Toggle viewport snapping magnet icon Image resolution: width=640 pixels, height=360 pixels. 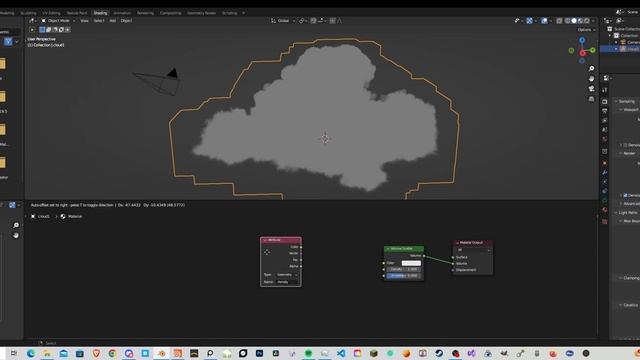click(x=313, y=20)
